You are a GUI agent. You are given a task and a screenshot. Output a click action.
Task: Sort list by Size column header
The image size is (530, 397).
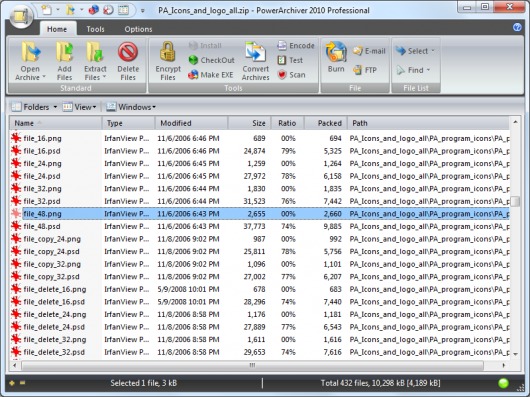tap(249, 123)
